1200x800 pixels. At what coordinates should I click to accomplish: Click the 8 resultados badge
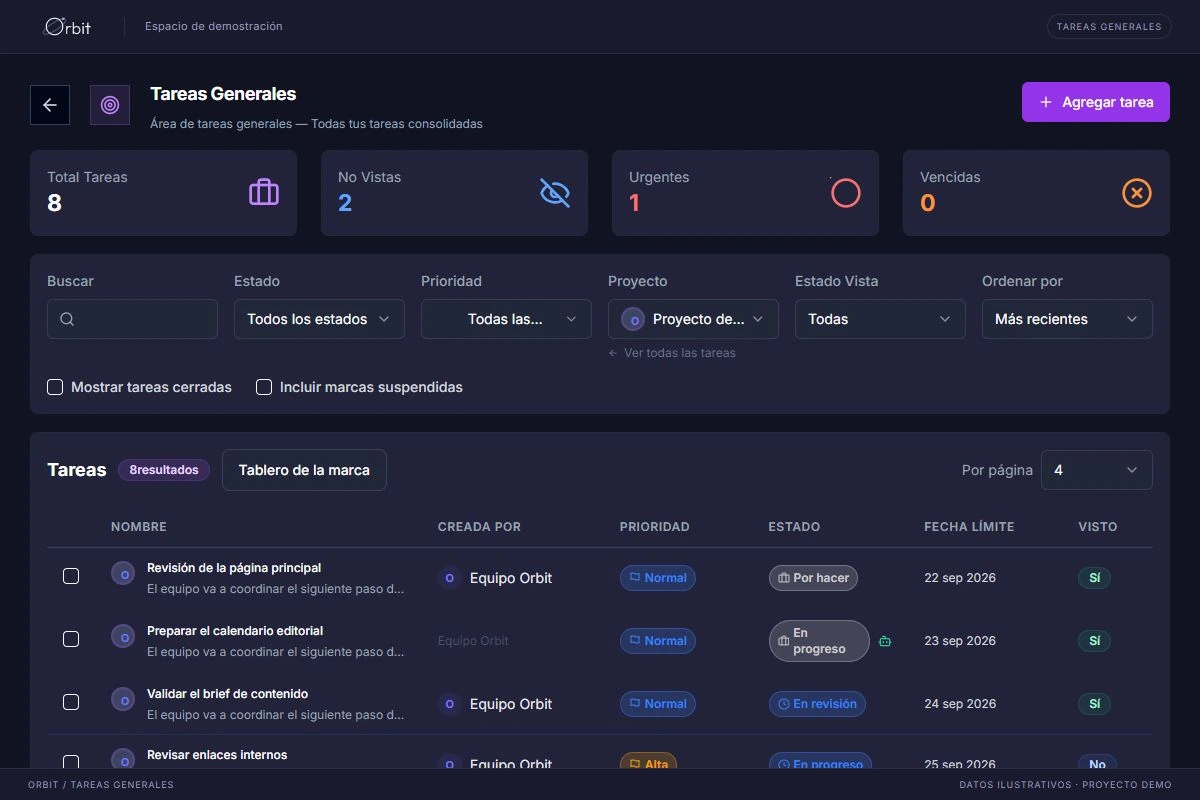coord(164,470)
